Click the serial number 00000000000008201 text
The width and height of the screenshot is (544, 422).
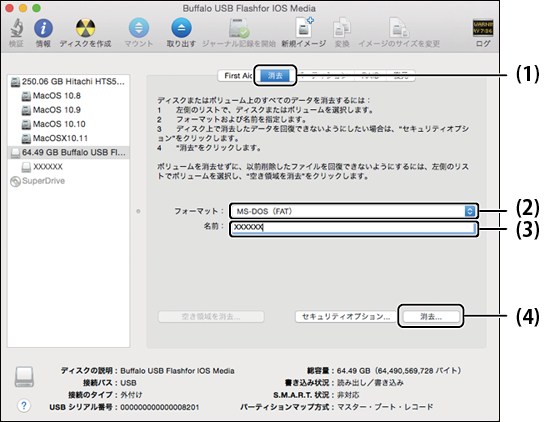pos(160,407)
